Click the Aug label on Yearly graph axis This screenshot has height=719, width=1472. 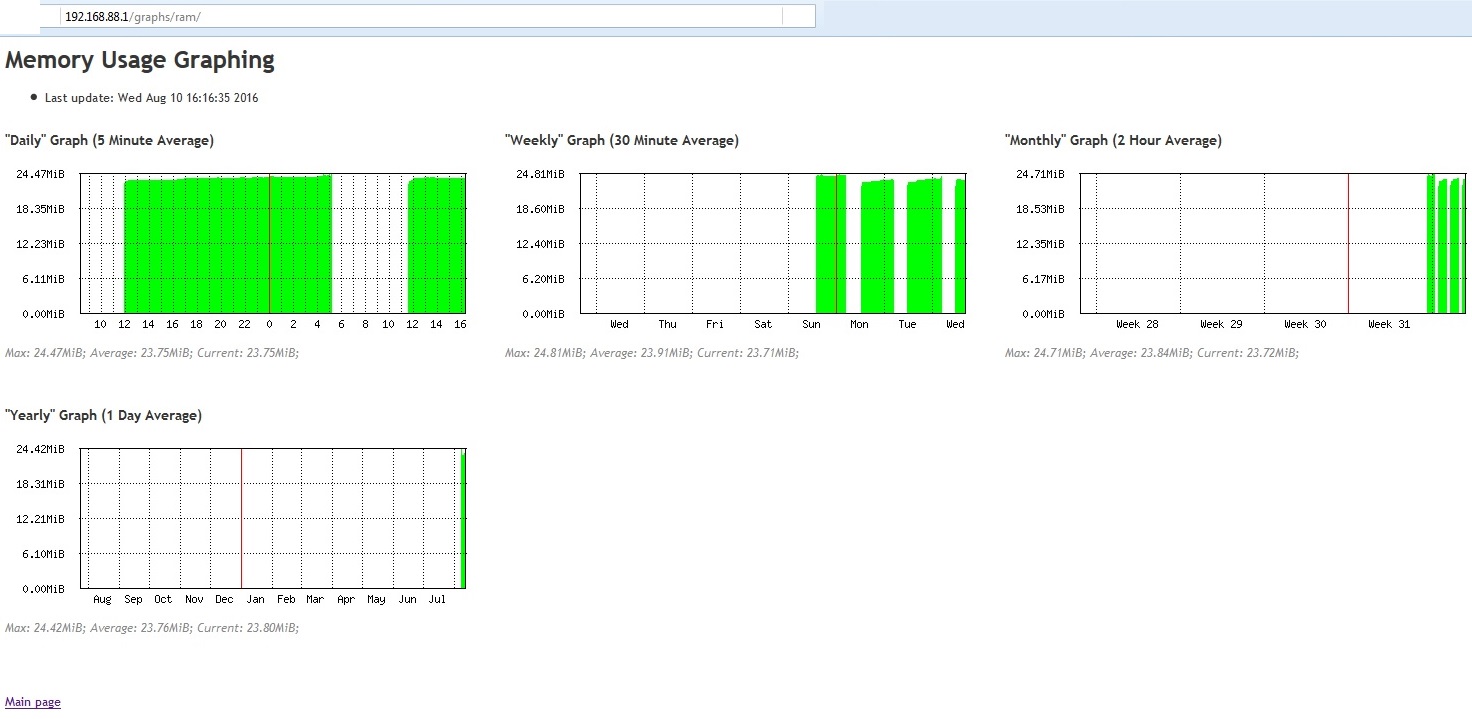[102, 599]
